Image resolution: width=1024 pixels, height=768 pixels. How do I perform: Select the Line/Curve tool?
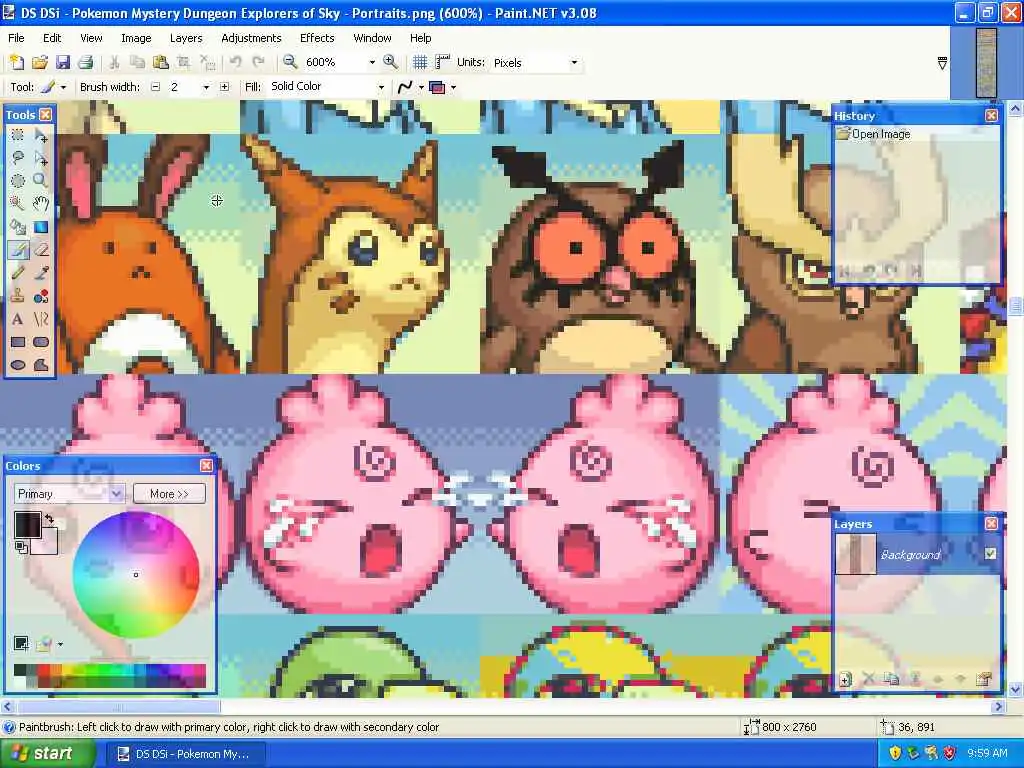[41, 319]
